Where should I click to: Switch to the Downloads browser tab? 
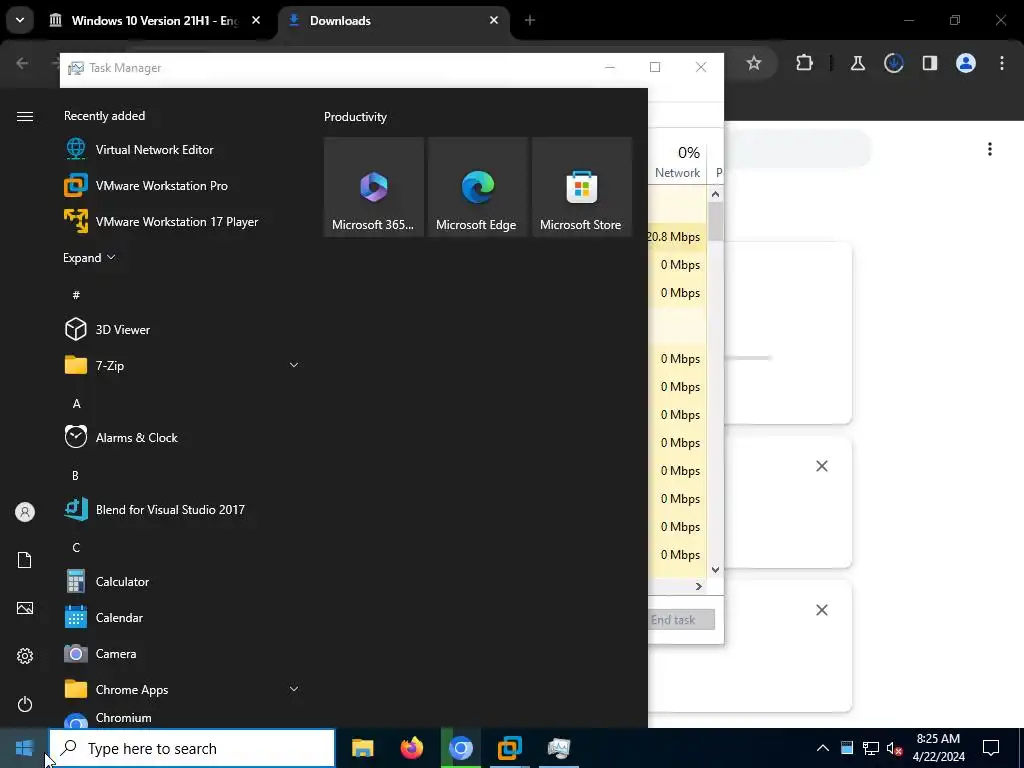pyautogui.click(x=393, y=21)
